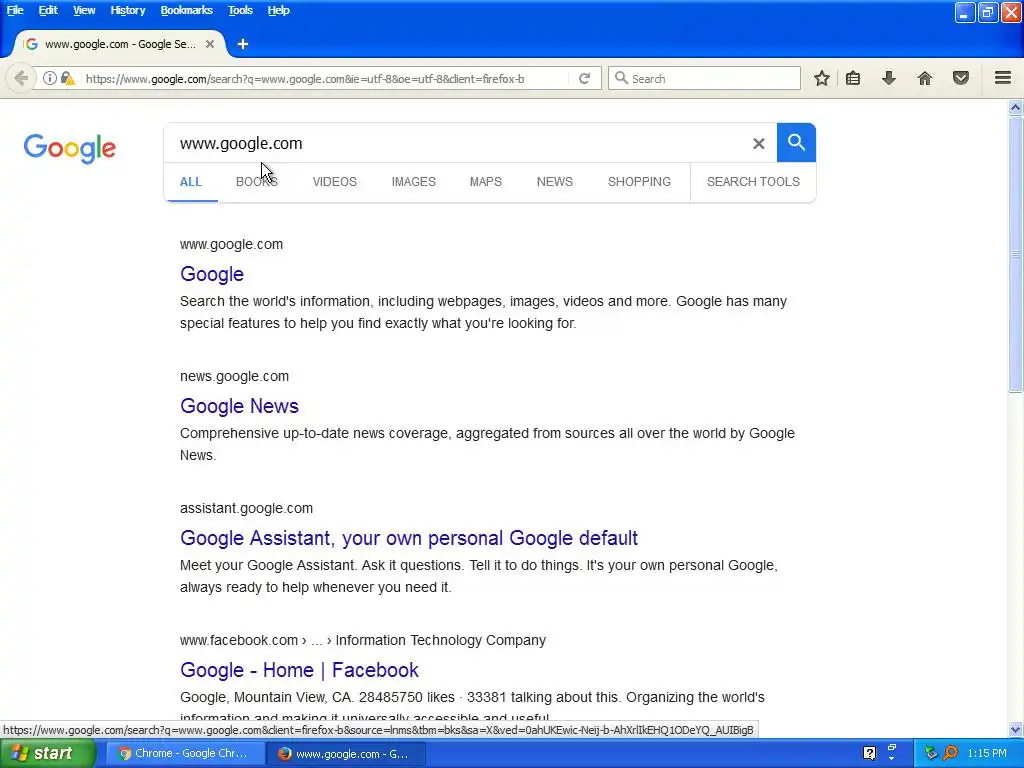Open the Google Assistant result link
This screenshot has width=1024, height=768.
409,538
